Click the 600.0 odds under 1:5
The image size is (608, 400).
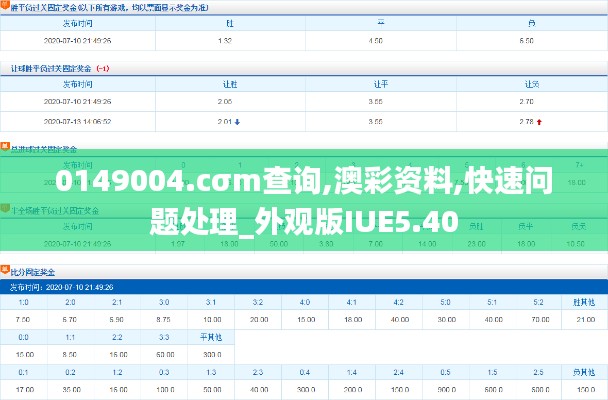[x=494, y=390]
